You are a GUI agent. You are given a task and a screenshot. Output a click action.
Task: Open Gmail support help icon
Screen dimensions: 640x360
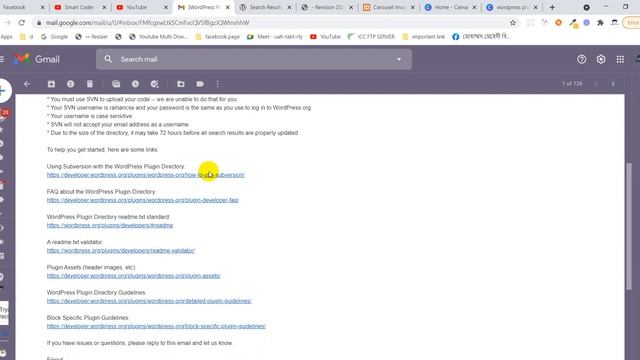tap(581, 59)
